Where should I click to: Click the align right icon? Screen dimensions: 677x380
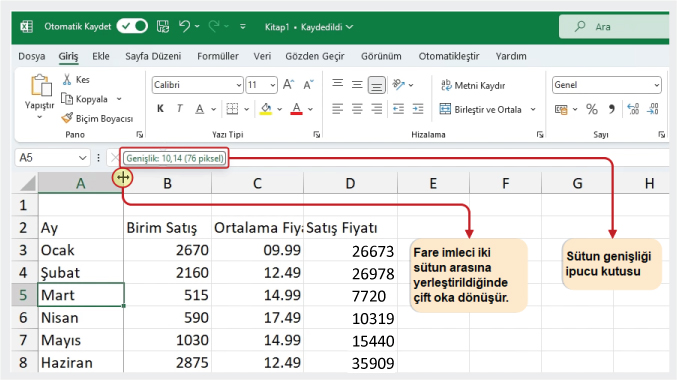(x=376, y=109)
